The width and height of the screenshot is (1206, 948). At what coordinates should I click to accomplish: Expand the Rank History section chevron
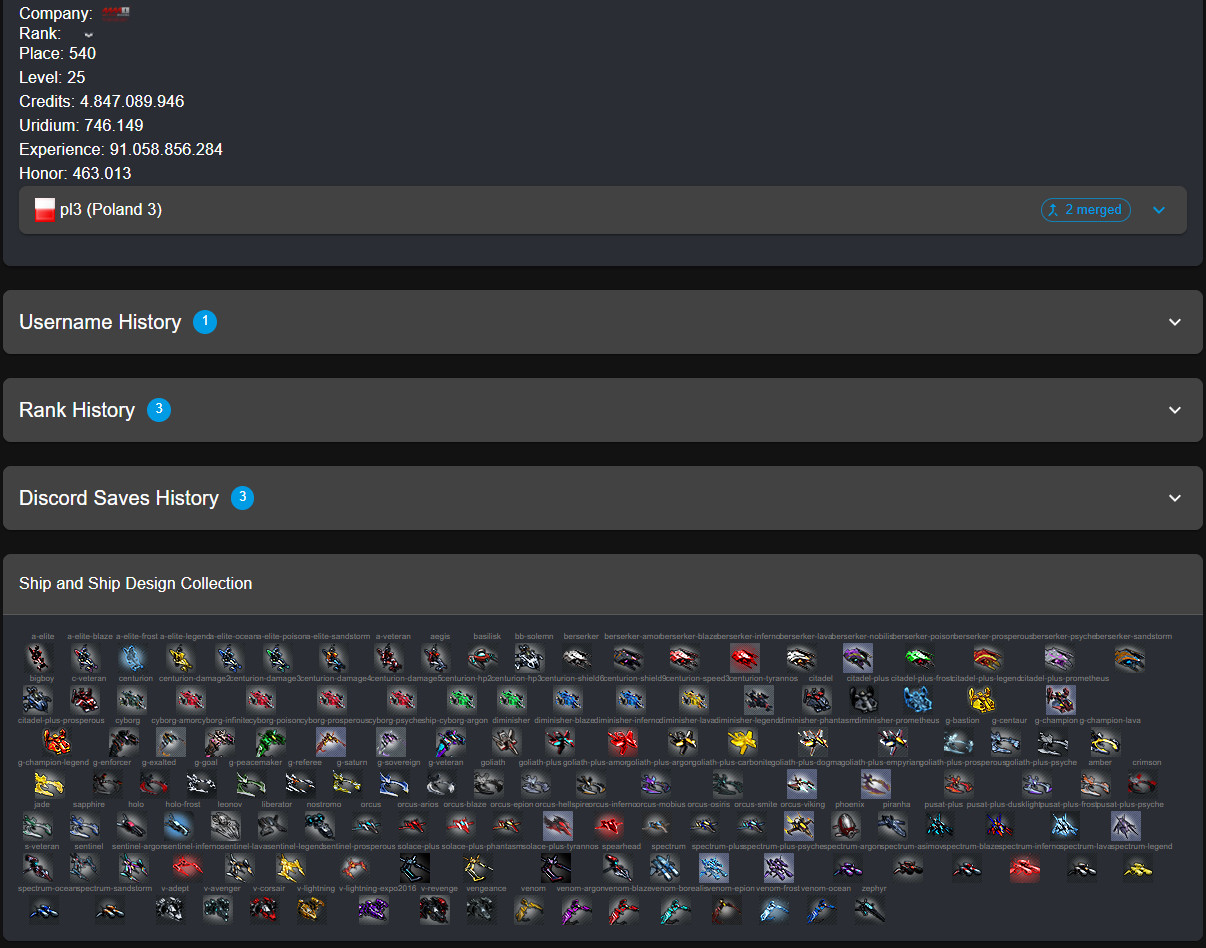(1175, 410)
